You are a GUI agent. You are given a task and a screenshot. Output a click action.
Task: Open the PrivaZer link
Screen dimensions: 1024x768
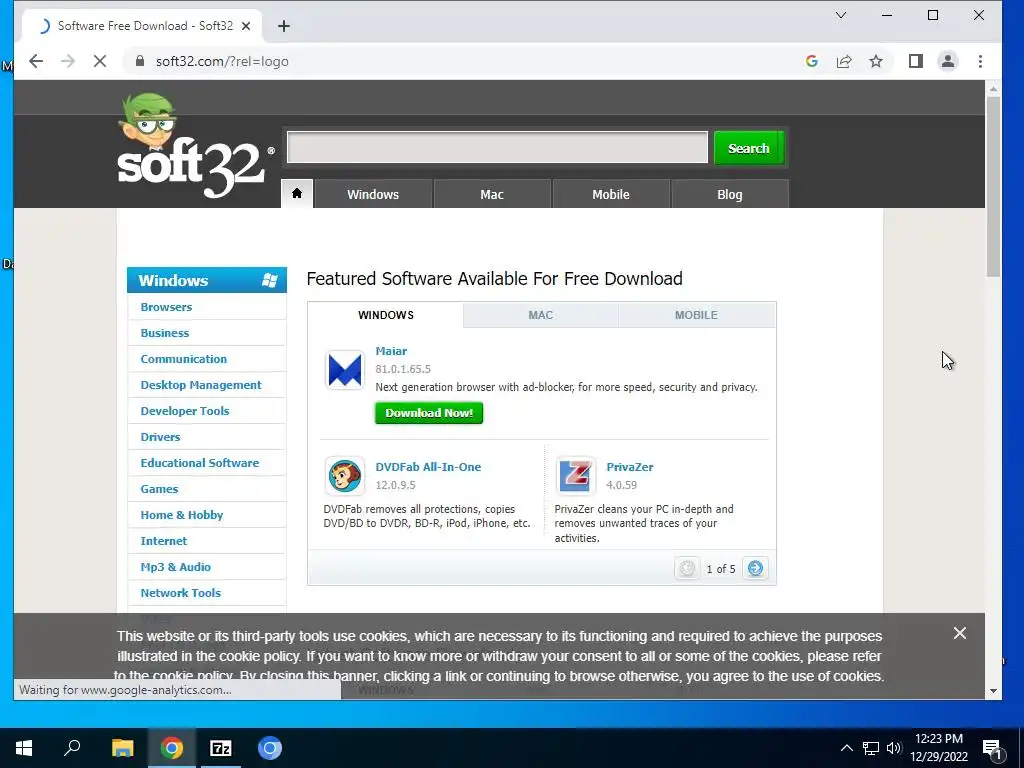630,467
